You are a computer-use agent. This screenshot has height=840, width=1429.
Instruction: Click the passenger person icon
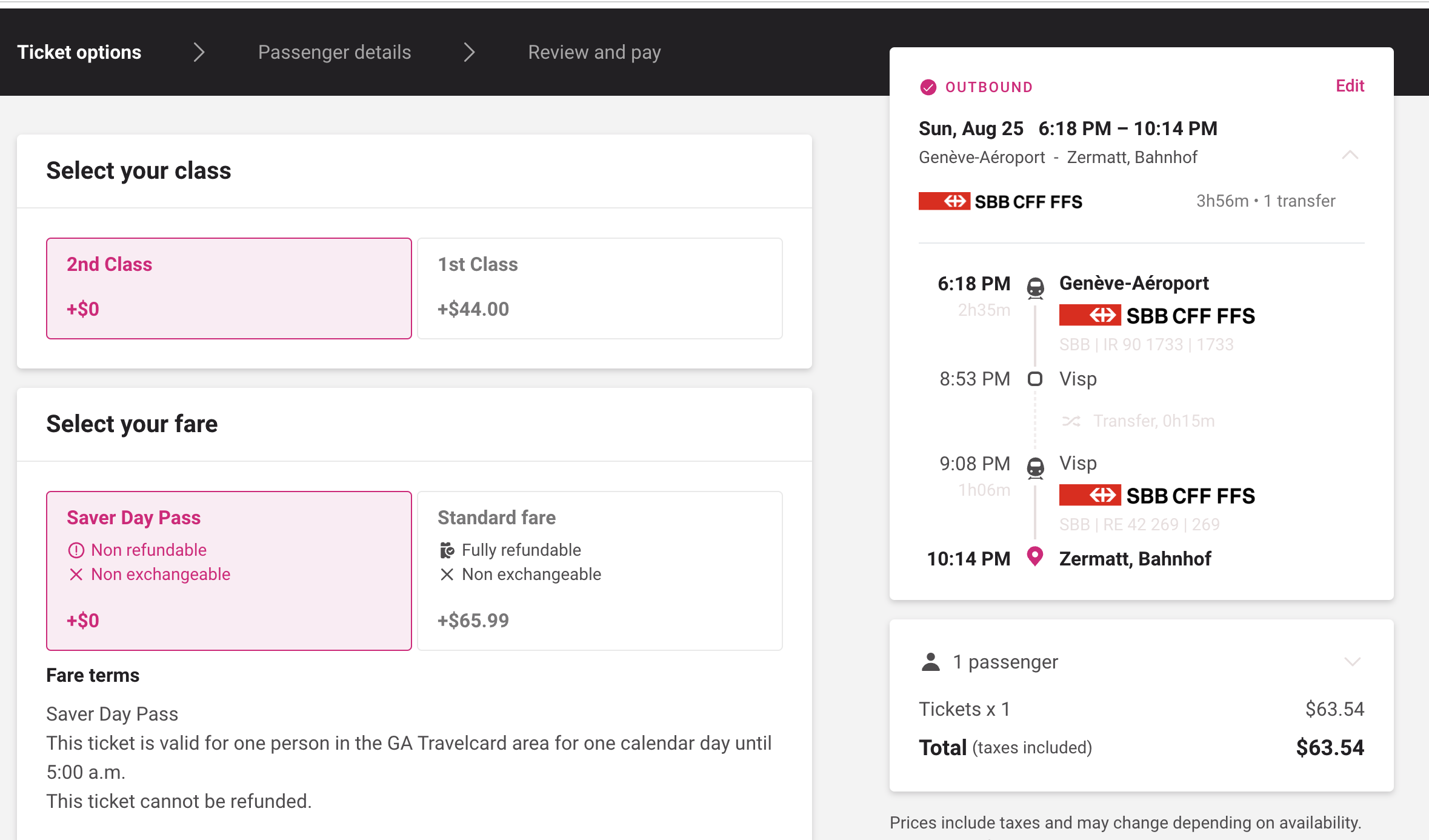click(930, 662)
